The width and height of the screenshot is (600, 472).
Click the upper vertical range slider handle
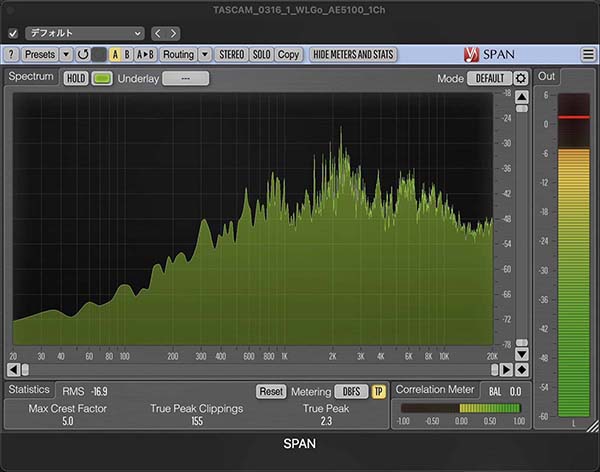[522, 109]
